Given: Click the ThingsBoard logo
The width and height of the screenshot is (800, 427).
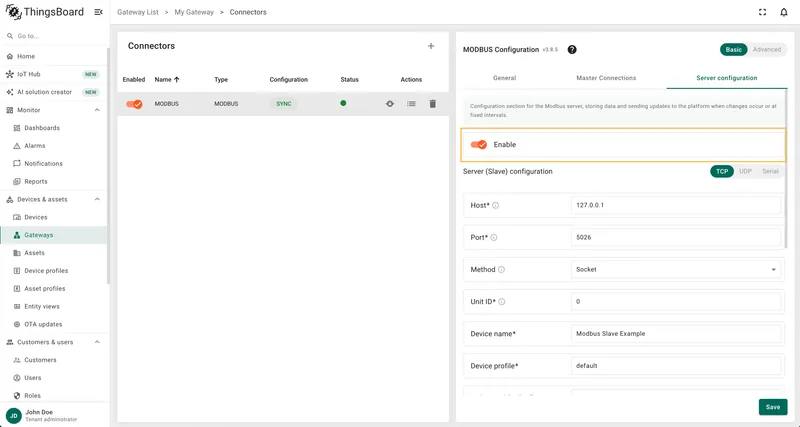Looking at the screenshot, I should (x=45, y=12).
